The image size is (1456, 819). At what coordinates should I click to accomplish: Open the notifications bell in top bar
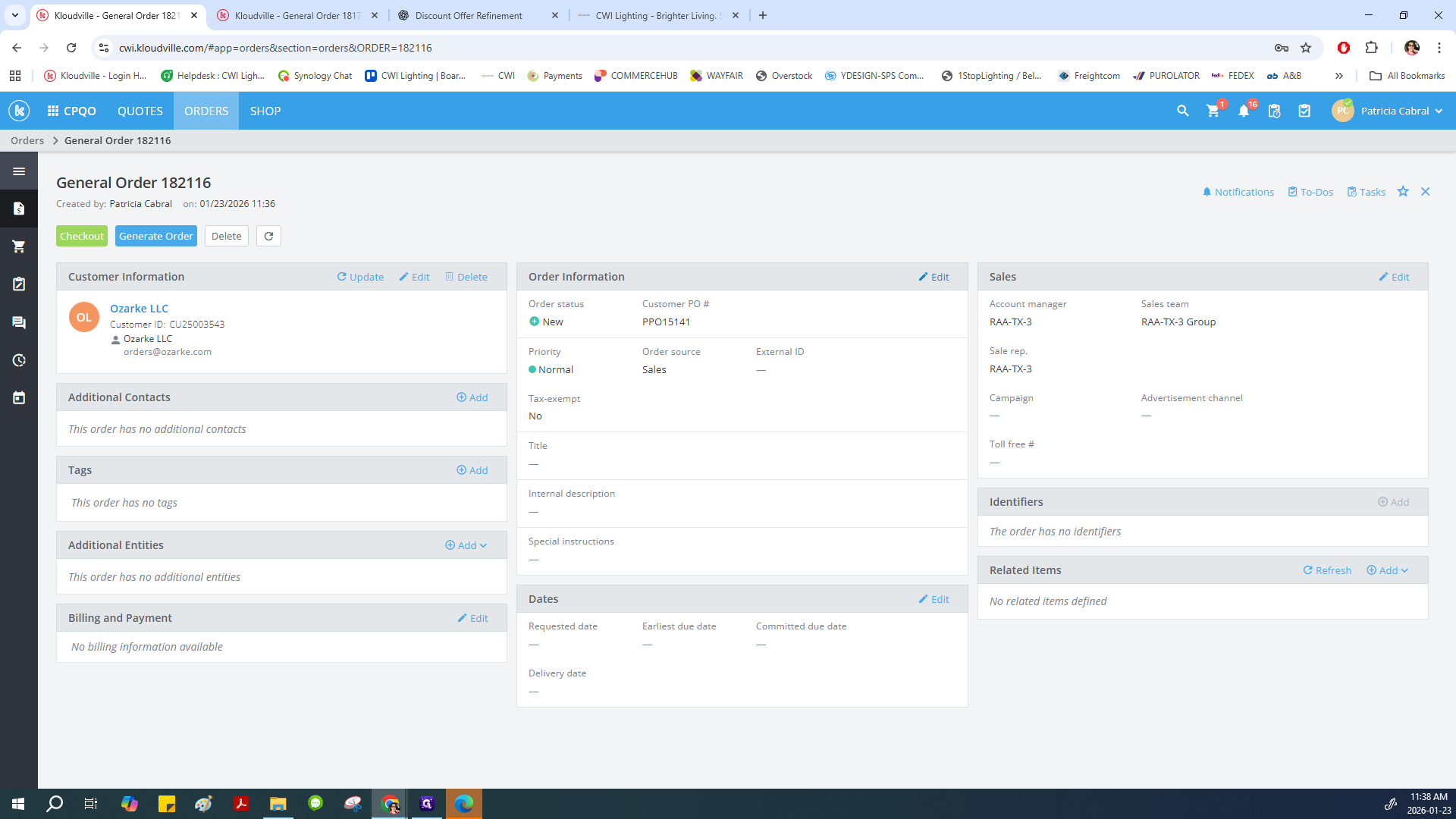click(1243, 111)
